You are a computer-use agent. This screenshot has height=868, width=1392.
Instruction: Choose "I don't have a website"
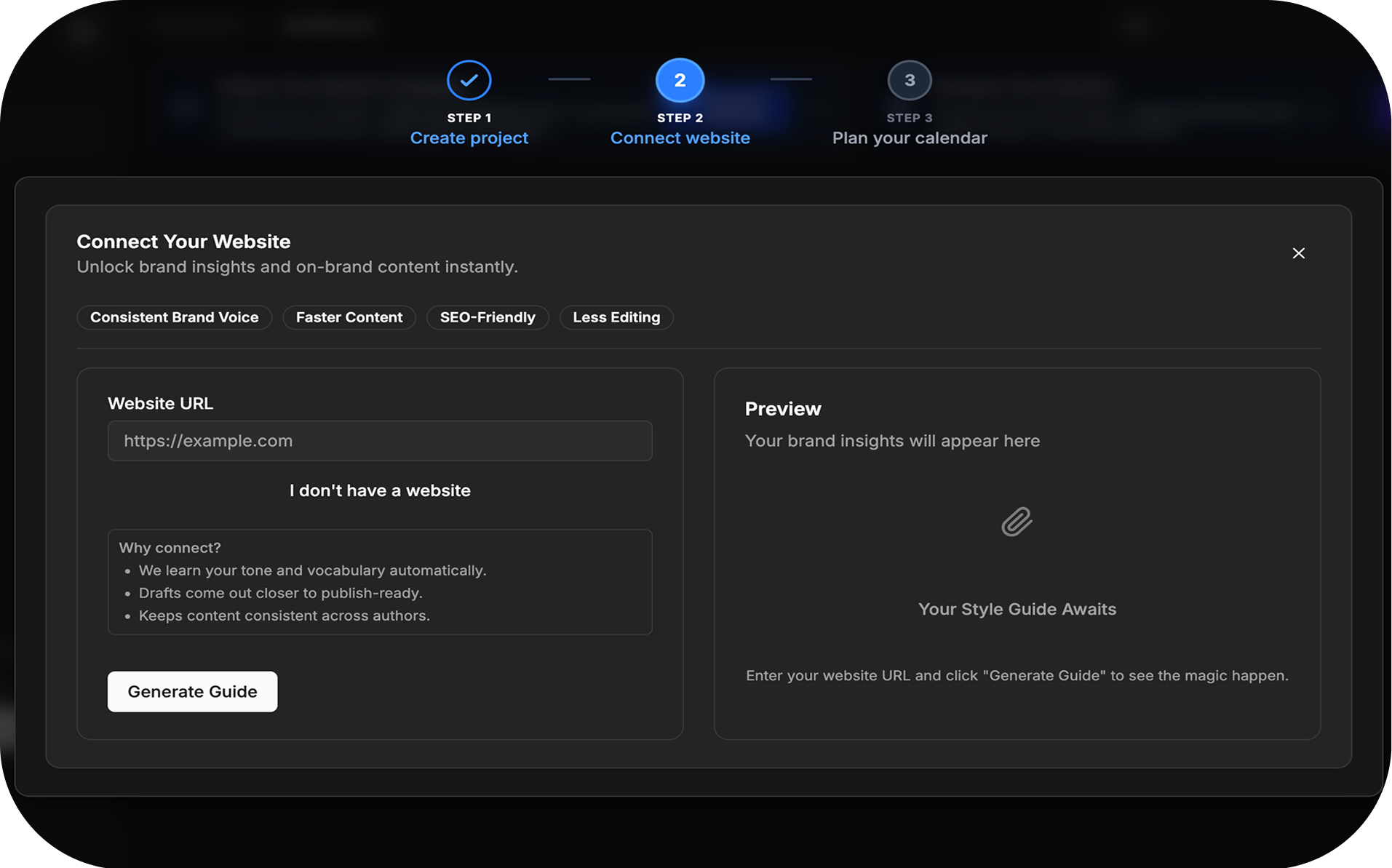[379, 490]
